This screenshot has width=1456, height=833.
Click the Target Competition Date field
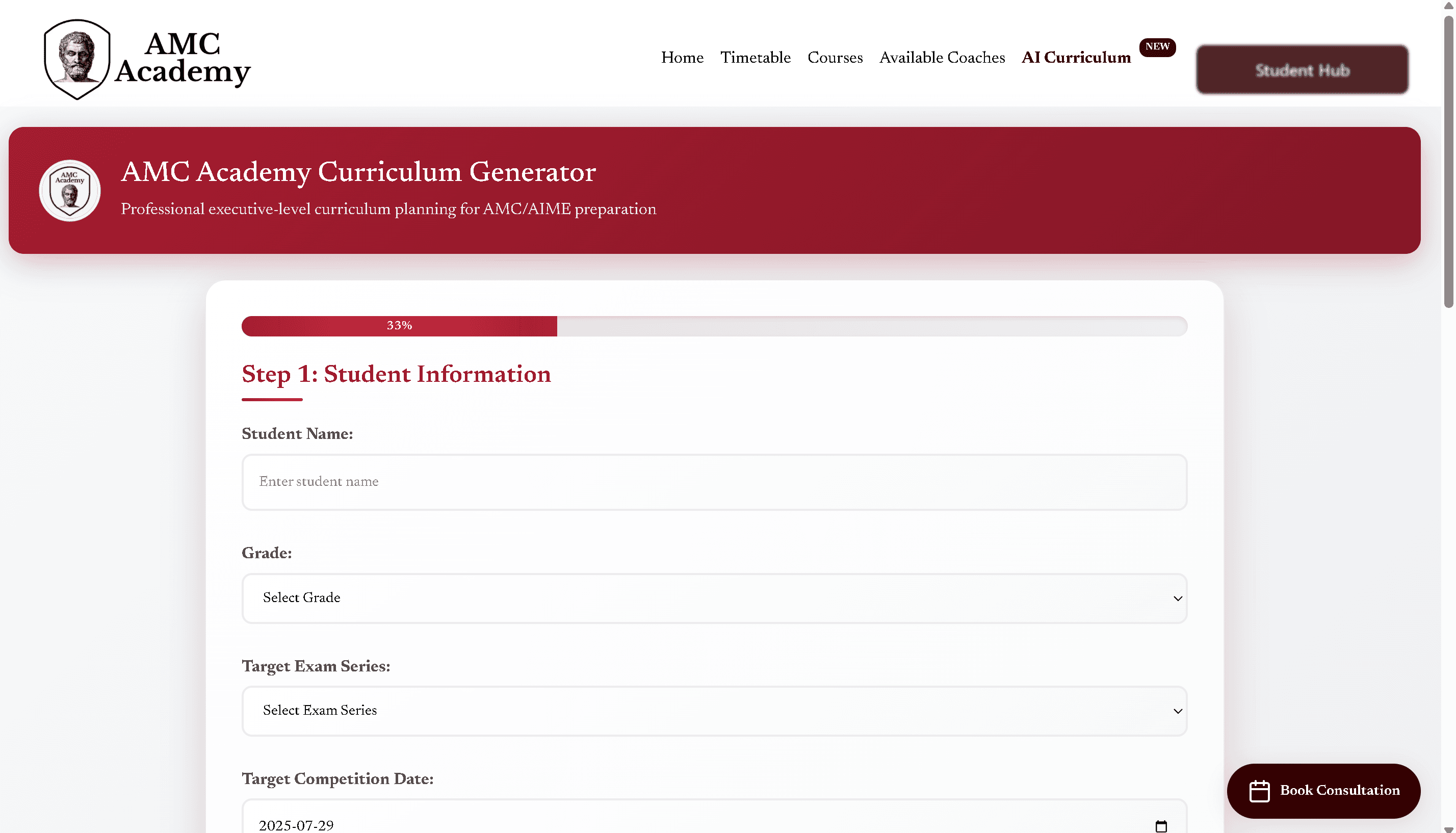687,824
